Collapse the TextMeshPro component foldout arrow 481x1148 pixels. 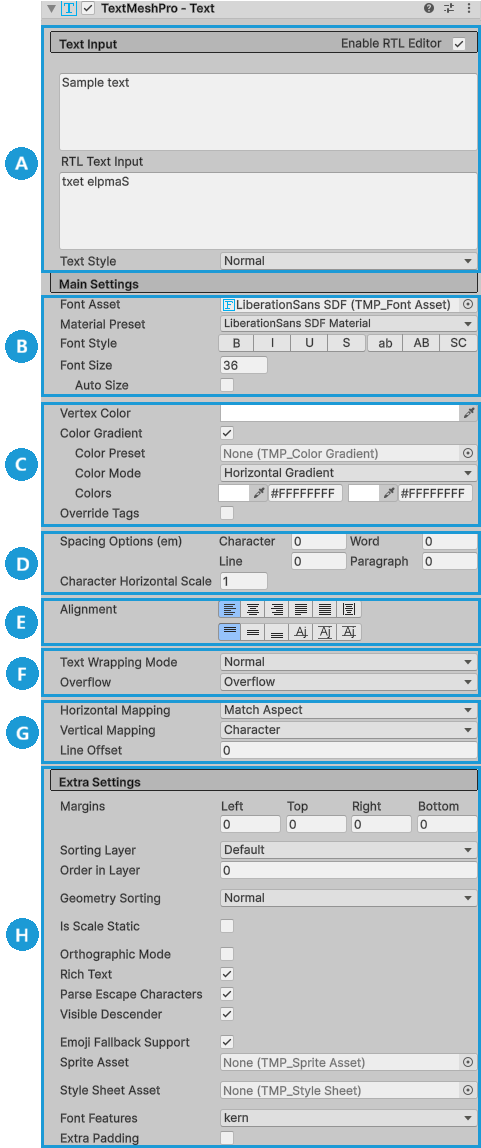[51, 9]
